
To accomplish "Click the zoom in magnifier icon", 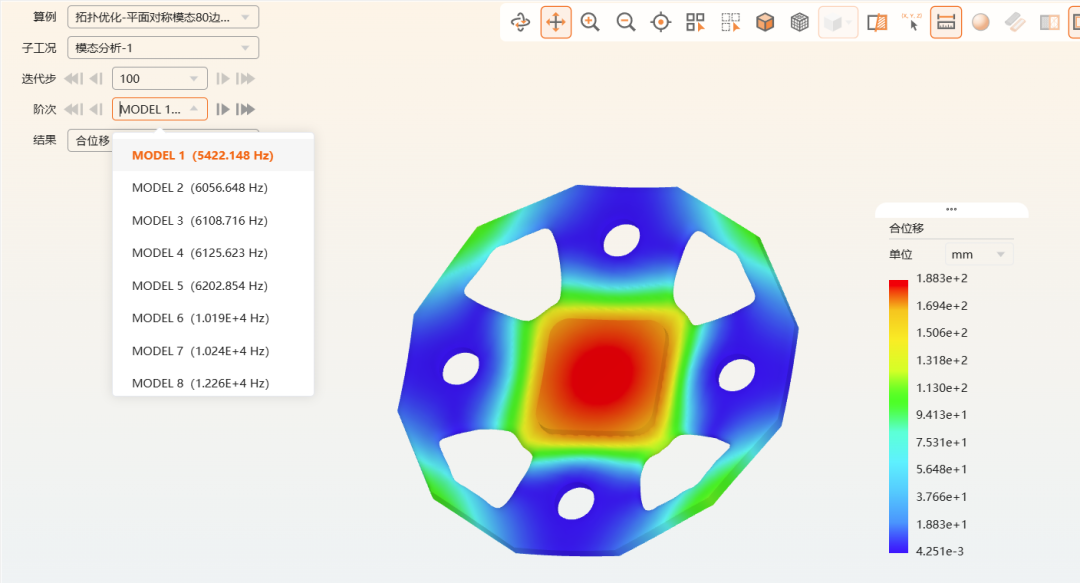I will point(590,22).
